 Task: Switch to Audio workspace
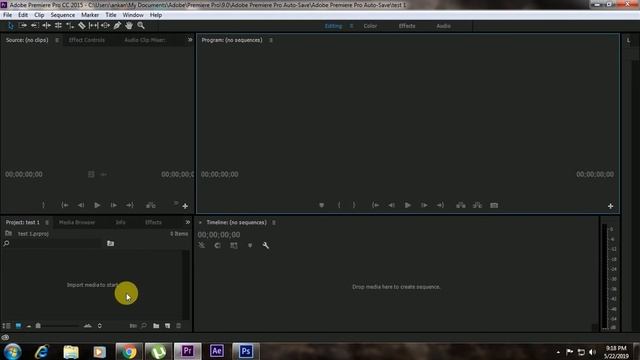(x=444, y=26)
